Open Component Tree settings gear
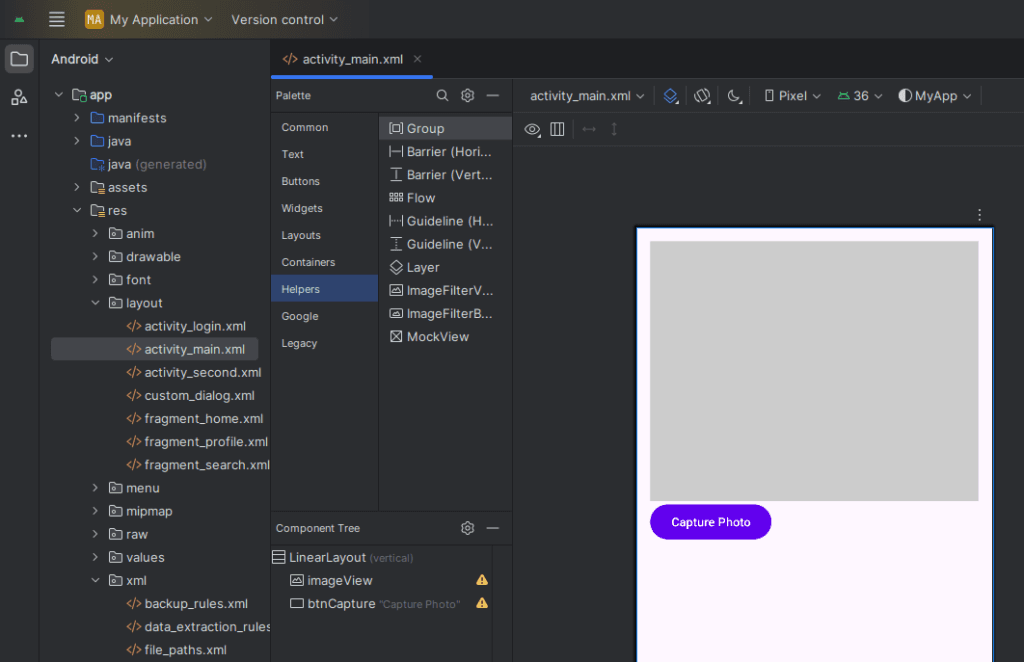Screen dimensions: 1024x662 click(468, 528)
